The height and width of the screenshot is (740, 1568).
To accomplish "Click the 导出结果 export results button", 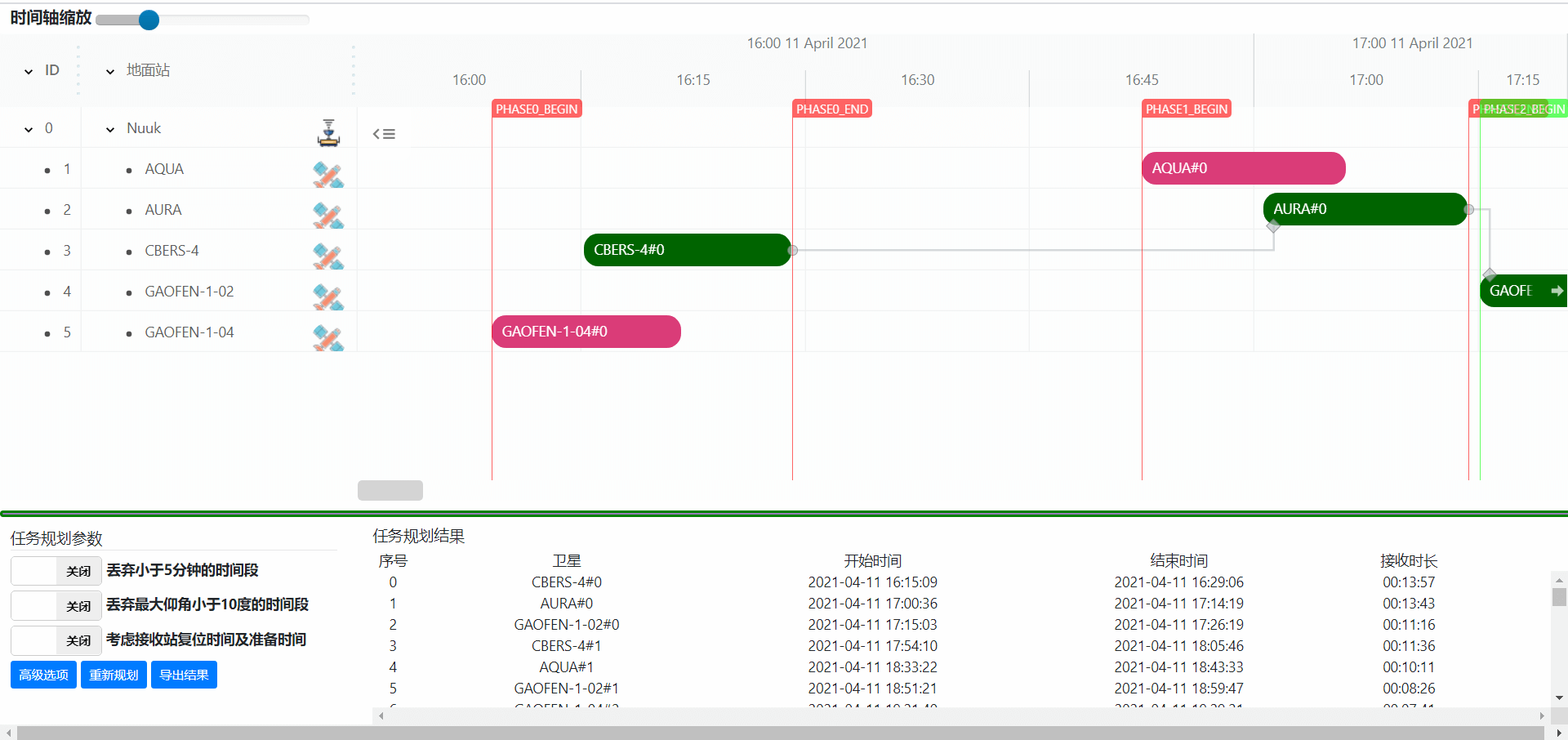I will point(184,675).
